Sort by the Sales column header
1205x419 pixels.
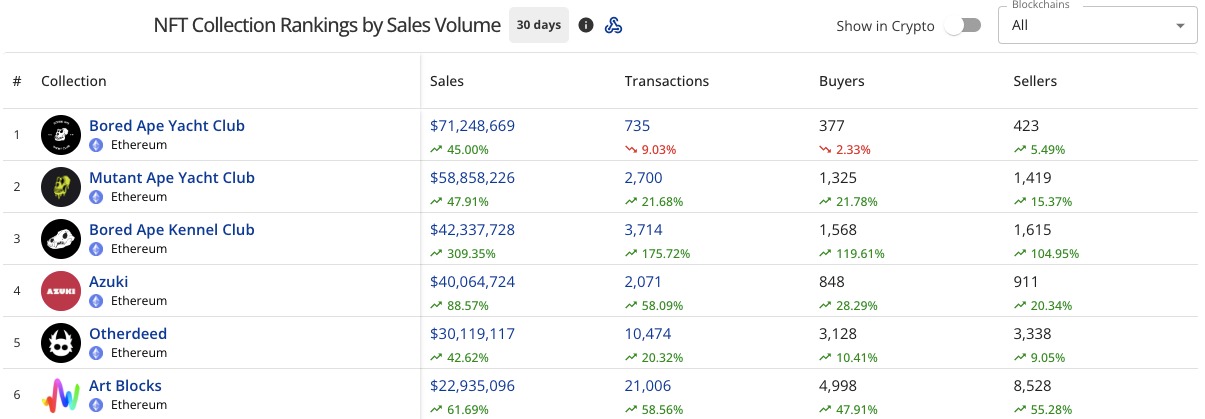point(447,81)
